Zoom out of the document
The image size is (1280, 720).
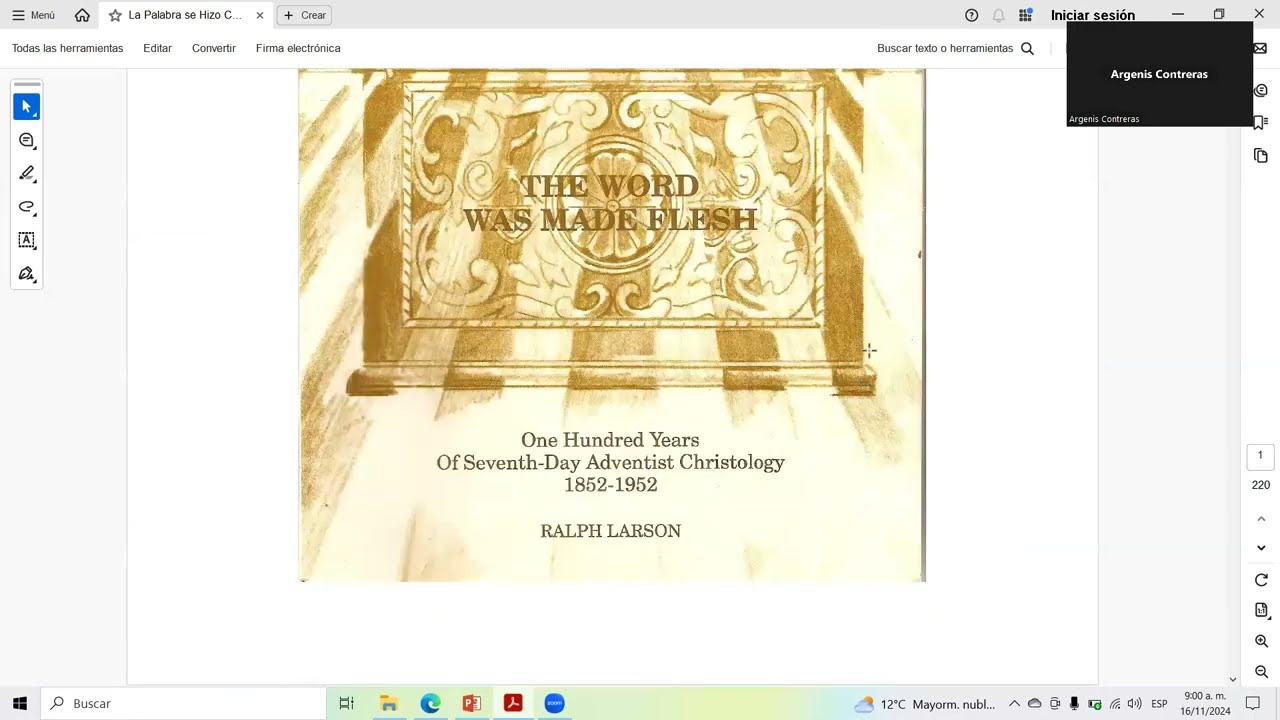(x=1261, y=672)
